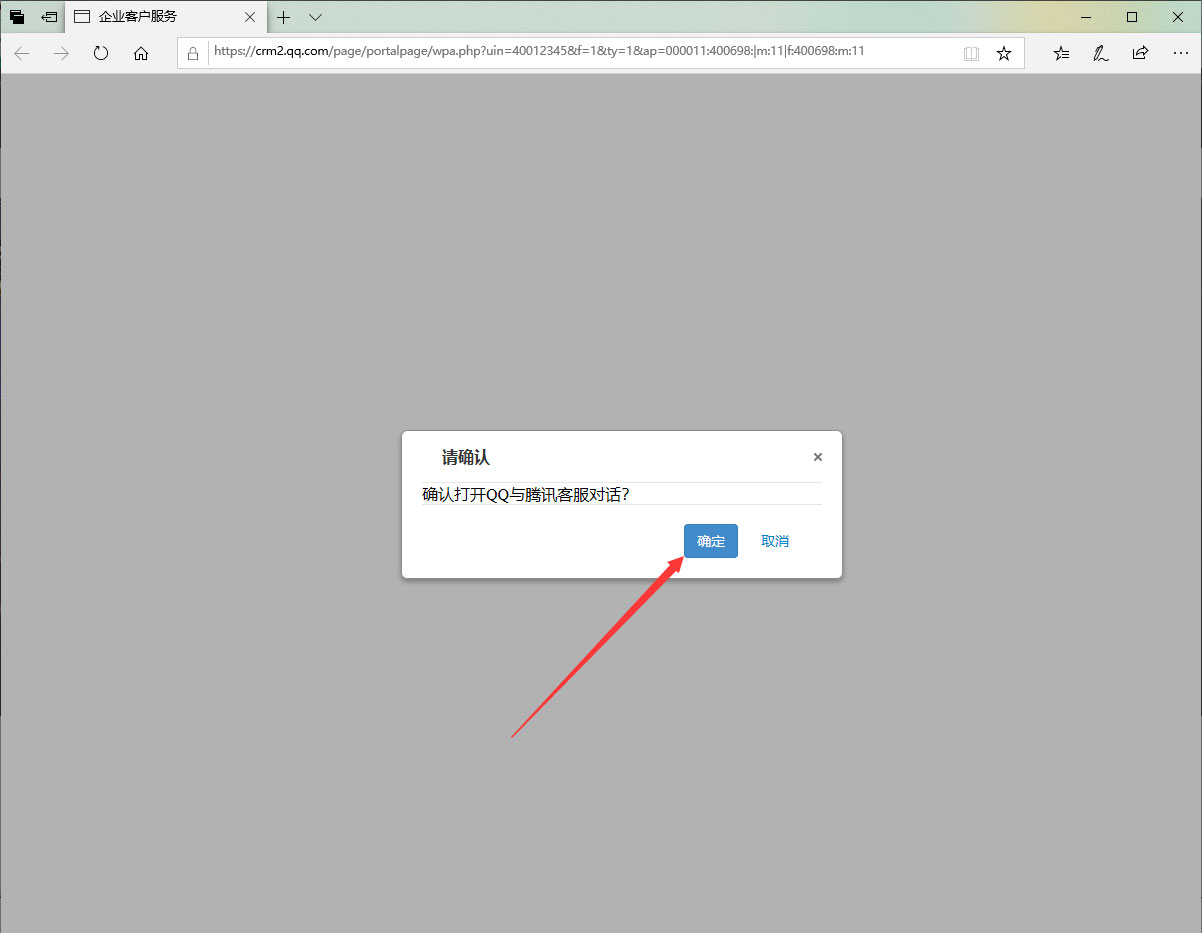The width and height of the screenshot is (1202, 933).
Task: Confirm with the blue 确定 button
Action: click(711, 541)
